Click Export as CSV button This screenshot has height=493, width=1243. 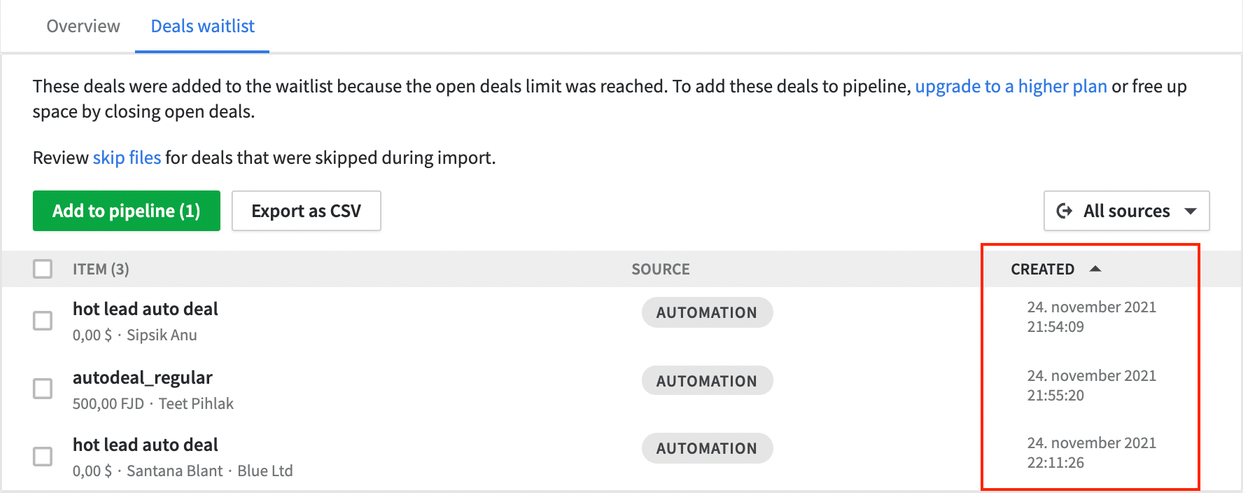306,211
